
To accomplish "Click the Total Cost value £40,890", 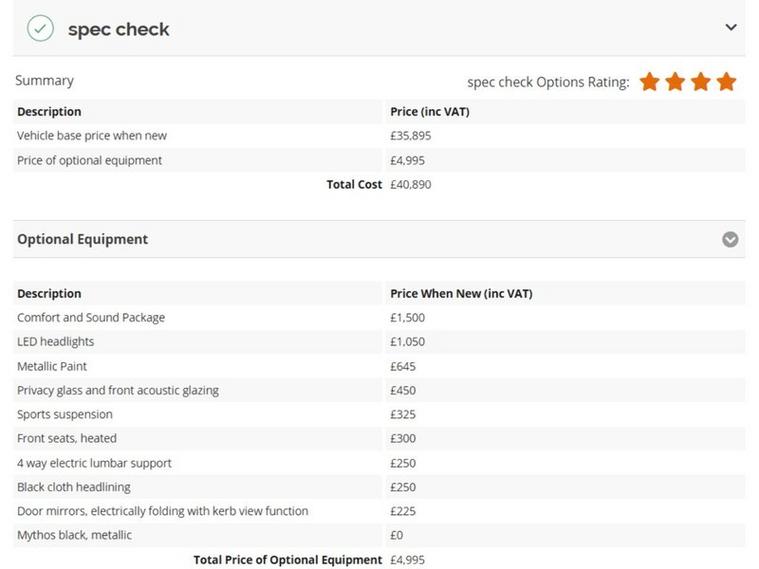I will 410,185.
